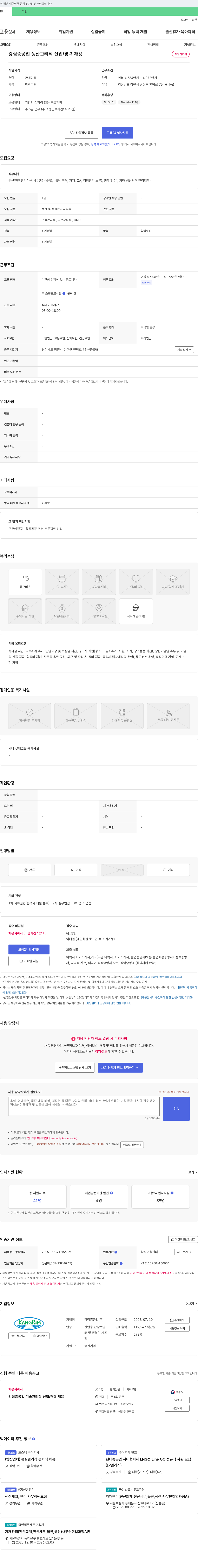This screenshot has width=198, height=1568.
Task: Click the 주택자금 지원 icon
Action: tap(25, 611)
